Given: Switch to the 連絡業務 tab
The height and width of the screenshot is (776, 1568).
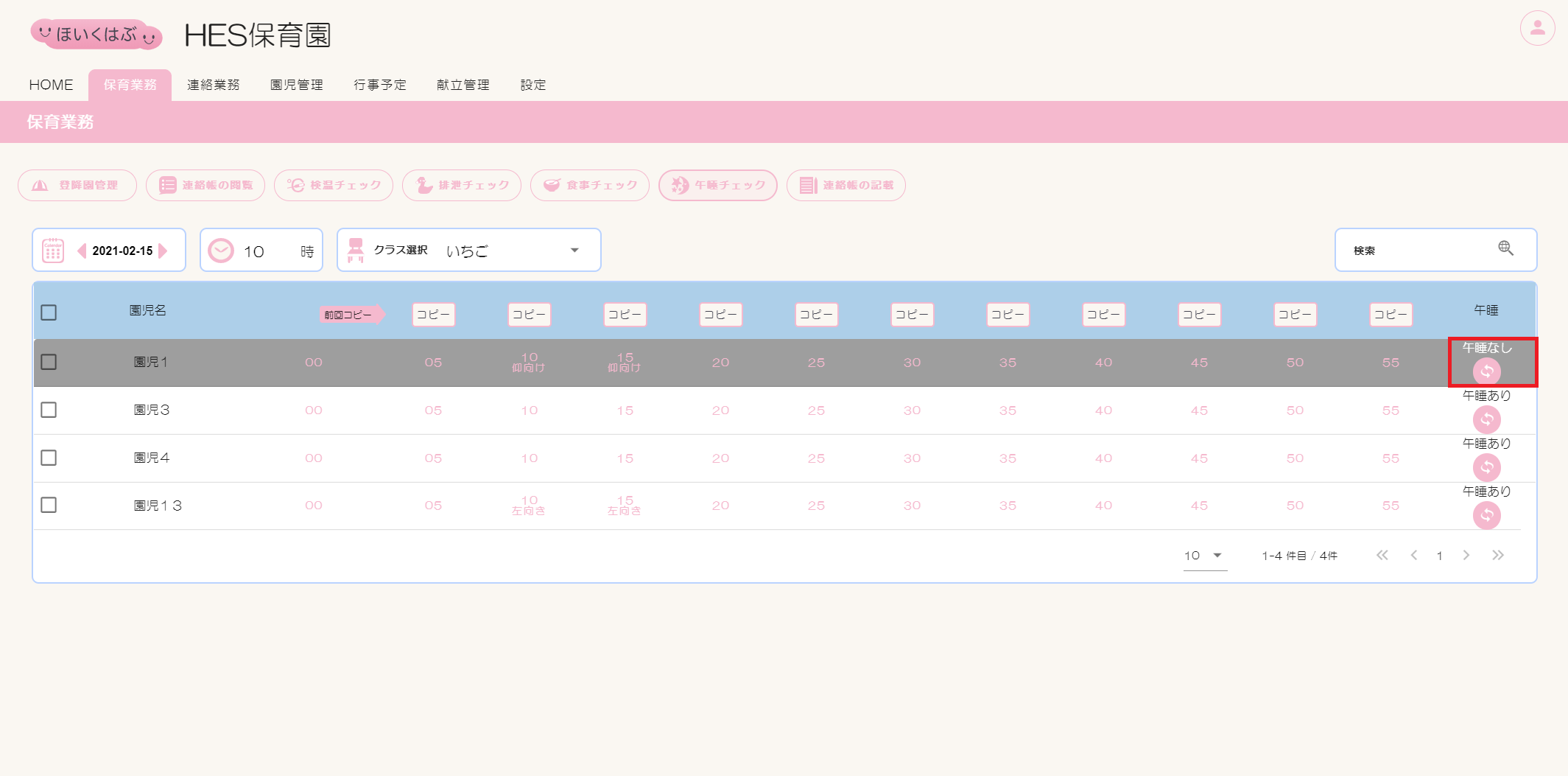Looking at the screenshot, I should [214, 85].
